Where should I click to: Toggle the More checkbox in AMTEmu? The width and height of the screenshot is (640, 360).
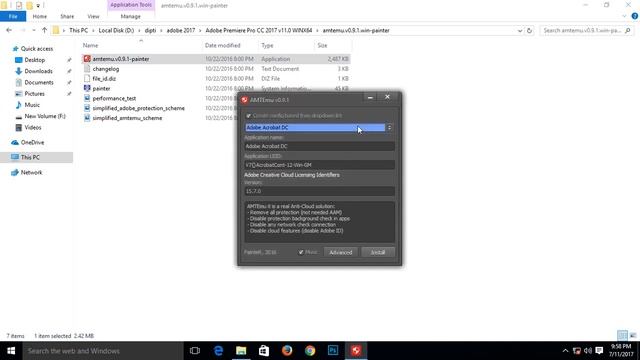point(301,252)
